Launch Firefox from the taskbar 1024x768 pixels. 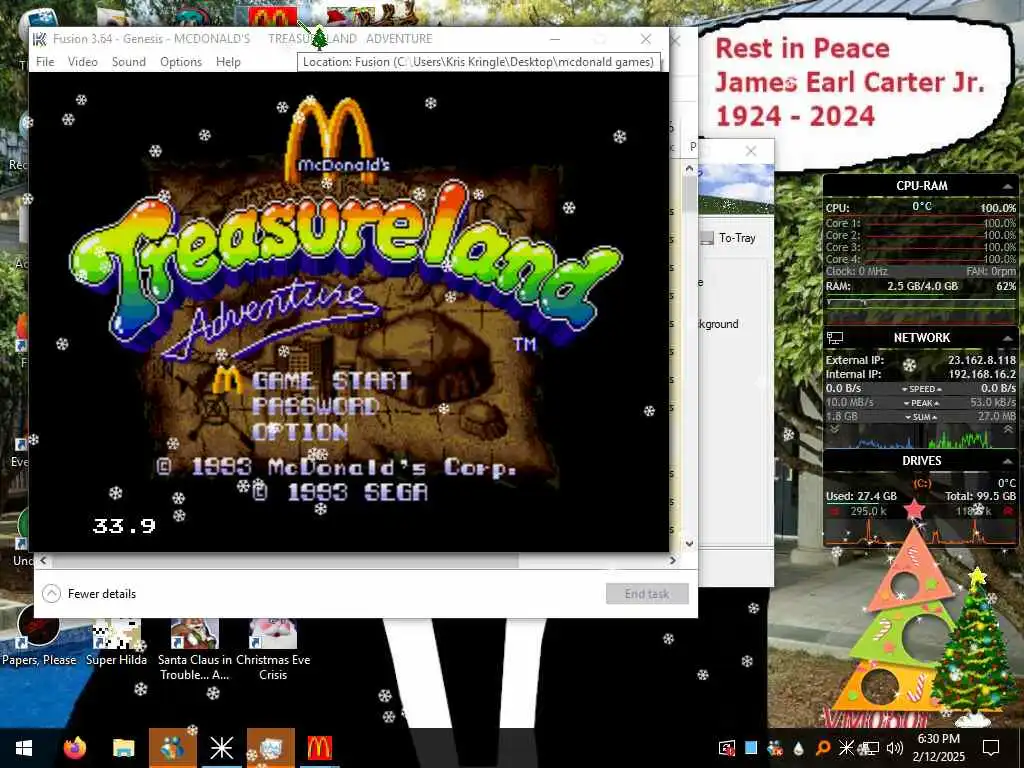point(74,748)
